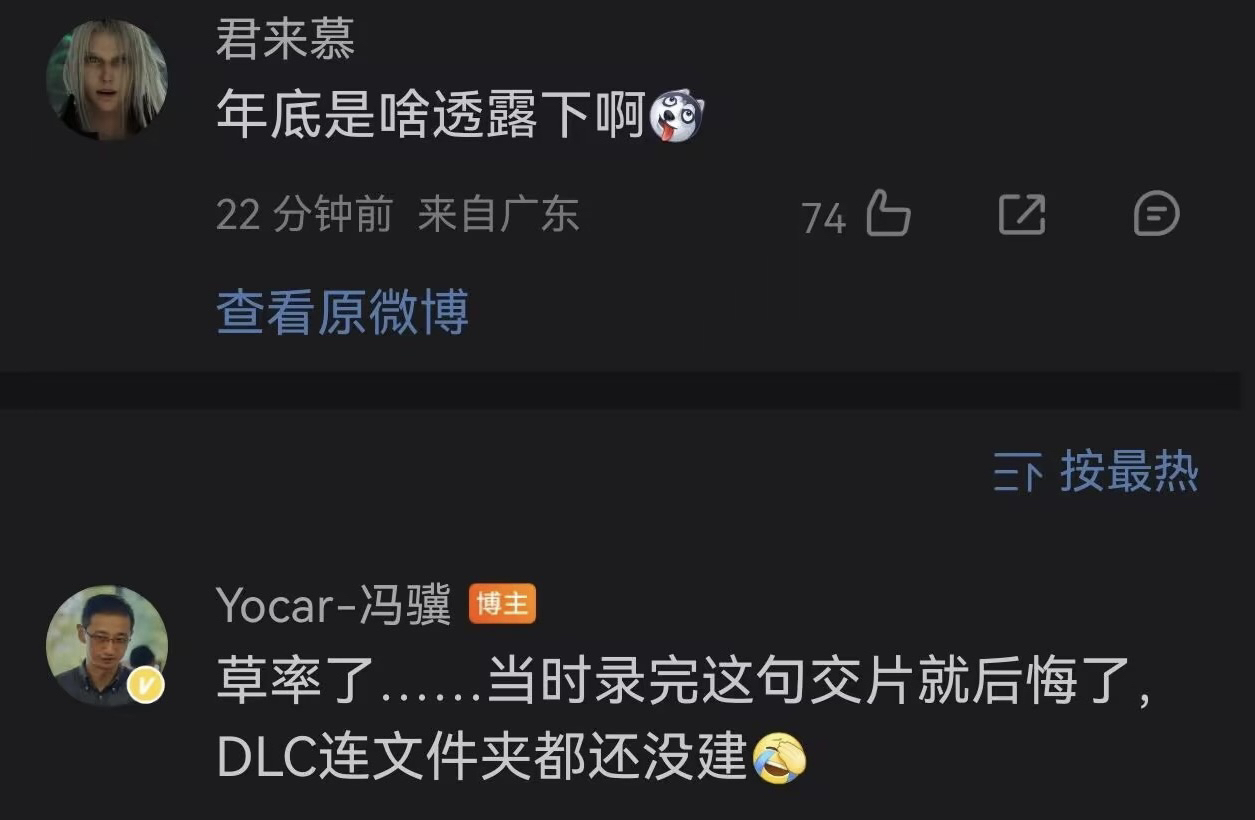Tap the 22 分钟前 timestamp
The image size is (1255, 820).
click(x=304, y=215)
